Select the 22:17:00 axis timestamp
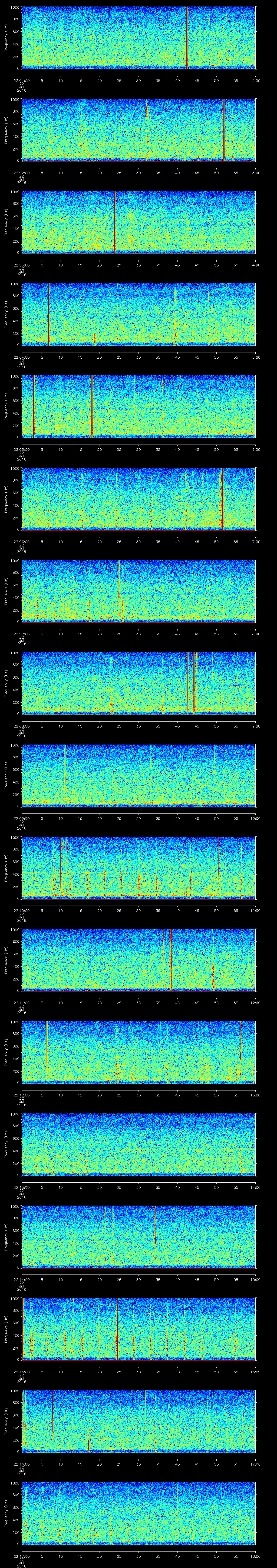Image resolution: width=277 pixels, height=1568 pixels. 21,1556
